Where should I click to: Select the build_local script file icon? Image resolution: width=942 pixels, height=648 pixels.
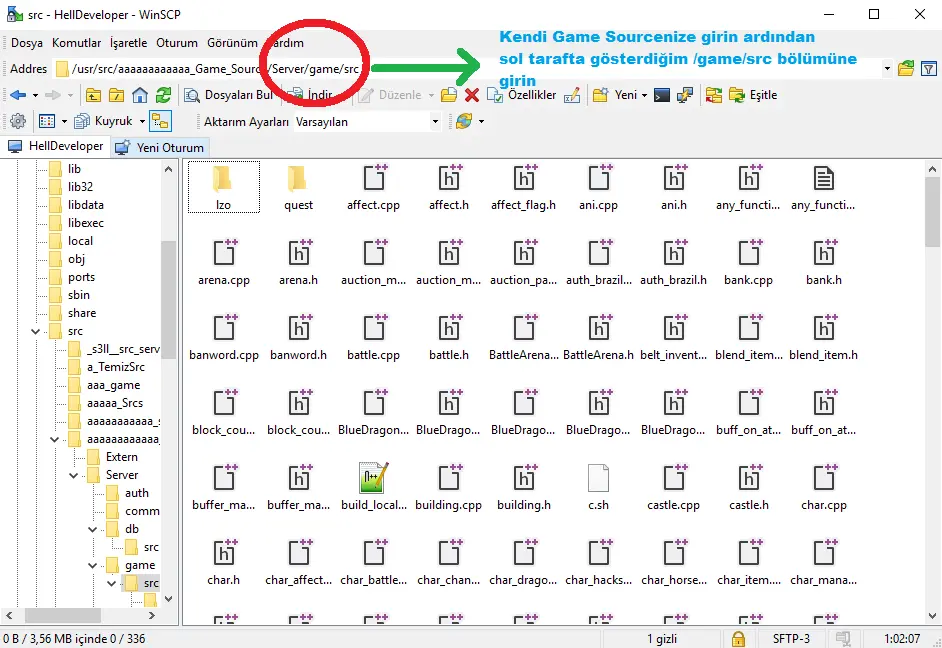374,478
